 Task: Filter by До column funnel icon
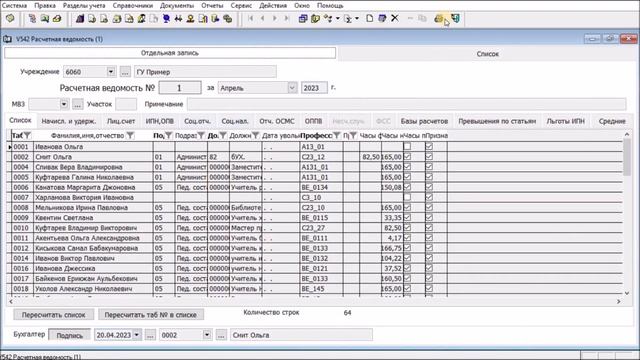223,136
